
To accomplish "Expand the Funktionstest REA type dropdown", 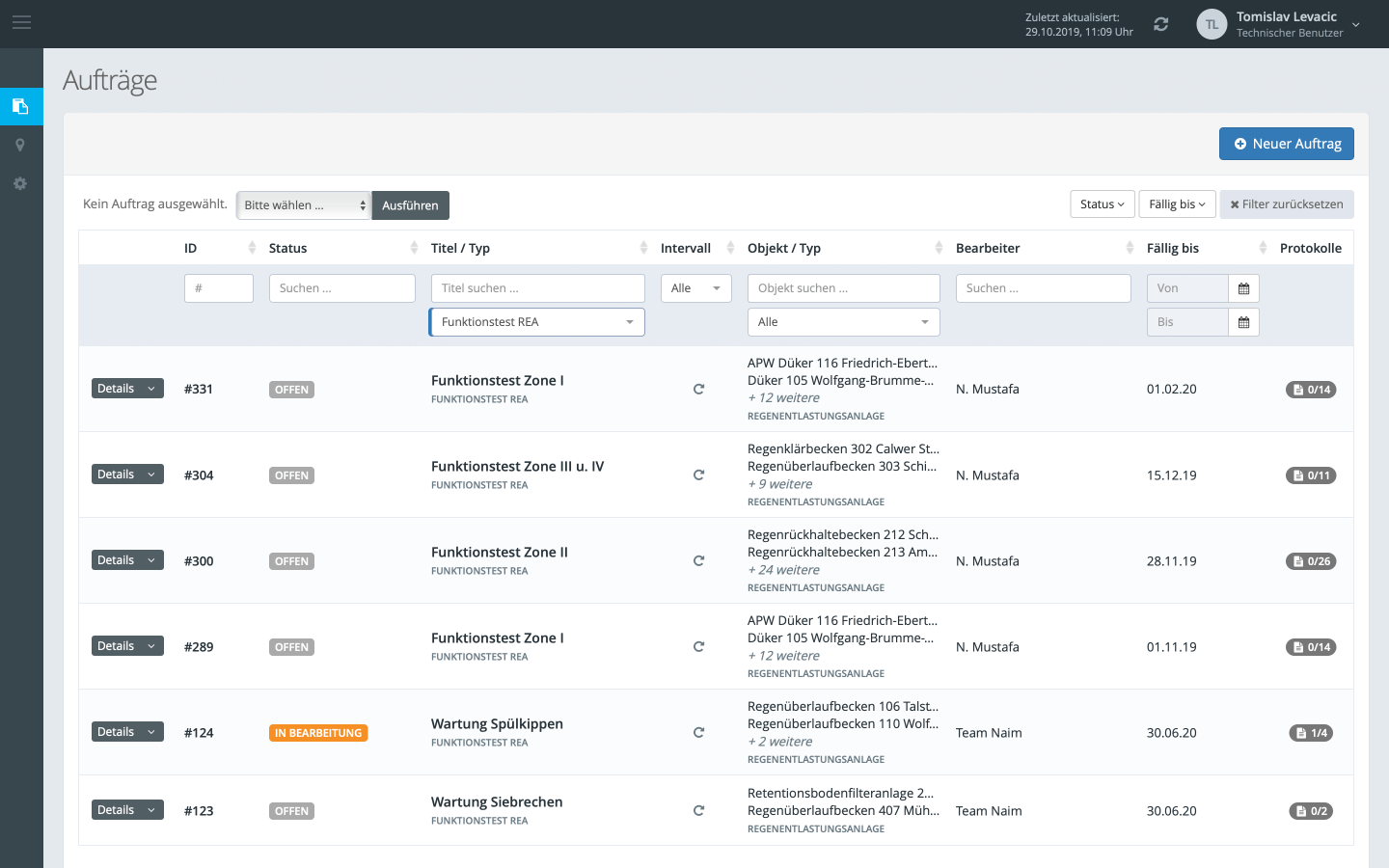I will (536, 322).
